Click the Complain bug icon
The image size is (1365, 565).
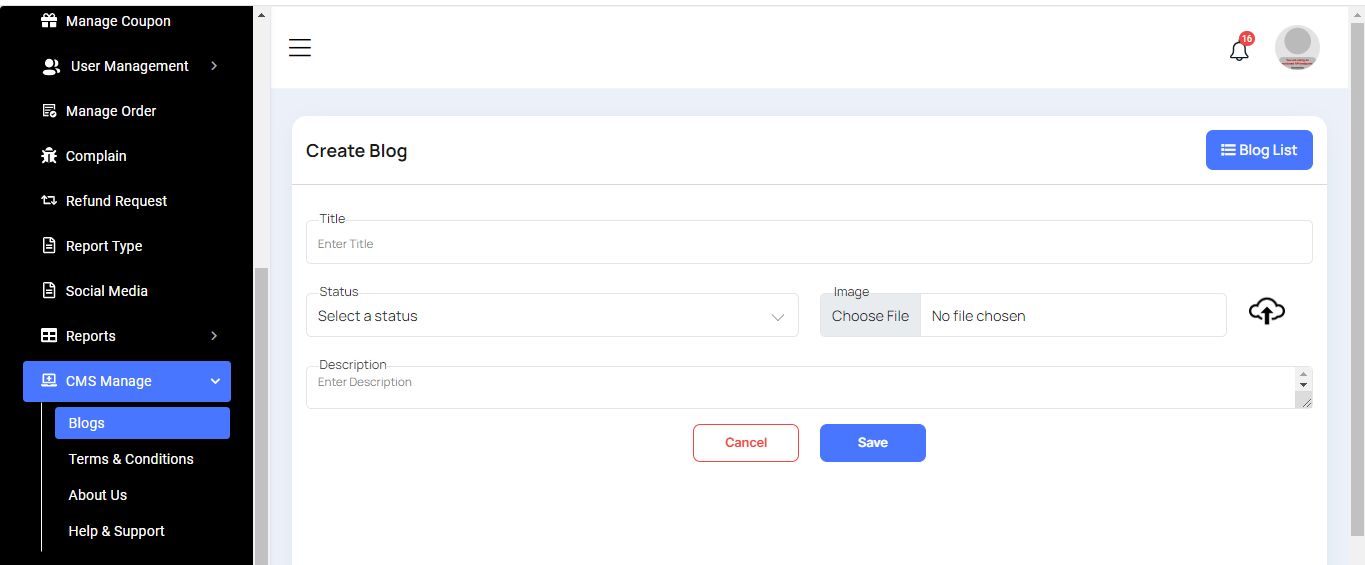tap(49, 156)
